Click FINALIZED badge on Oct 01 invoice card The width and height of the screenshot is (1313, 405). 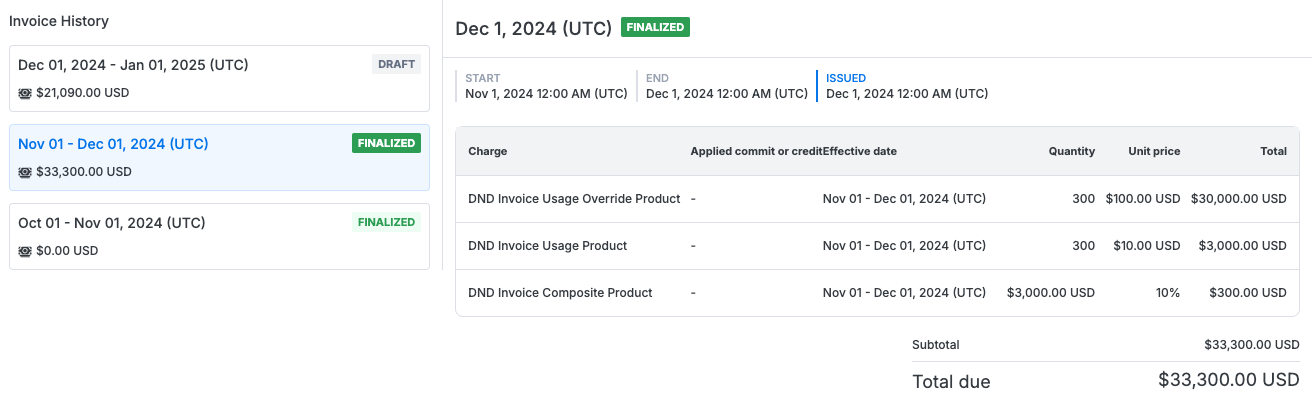point(386,222)
